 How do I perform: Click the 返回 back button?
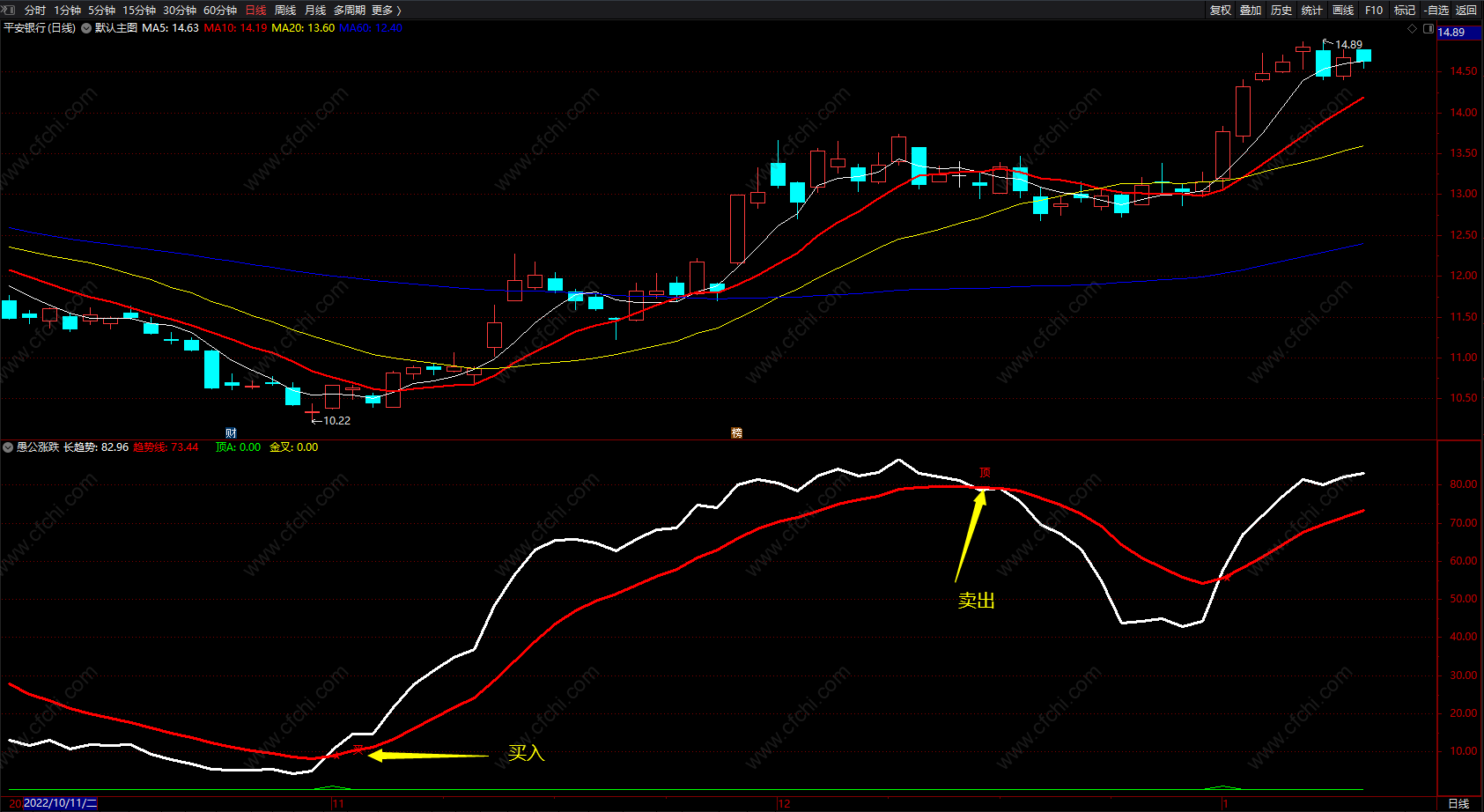(1466, 11)
